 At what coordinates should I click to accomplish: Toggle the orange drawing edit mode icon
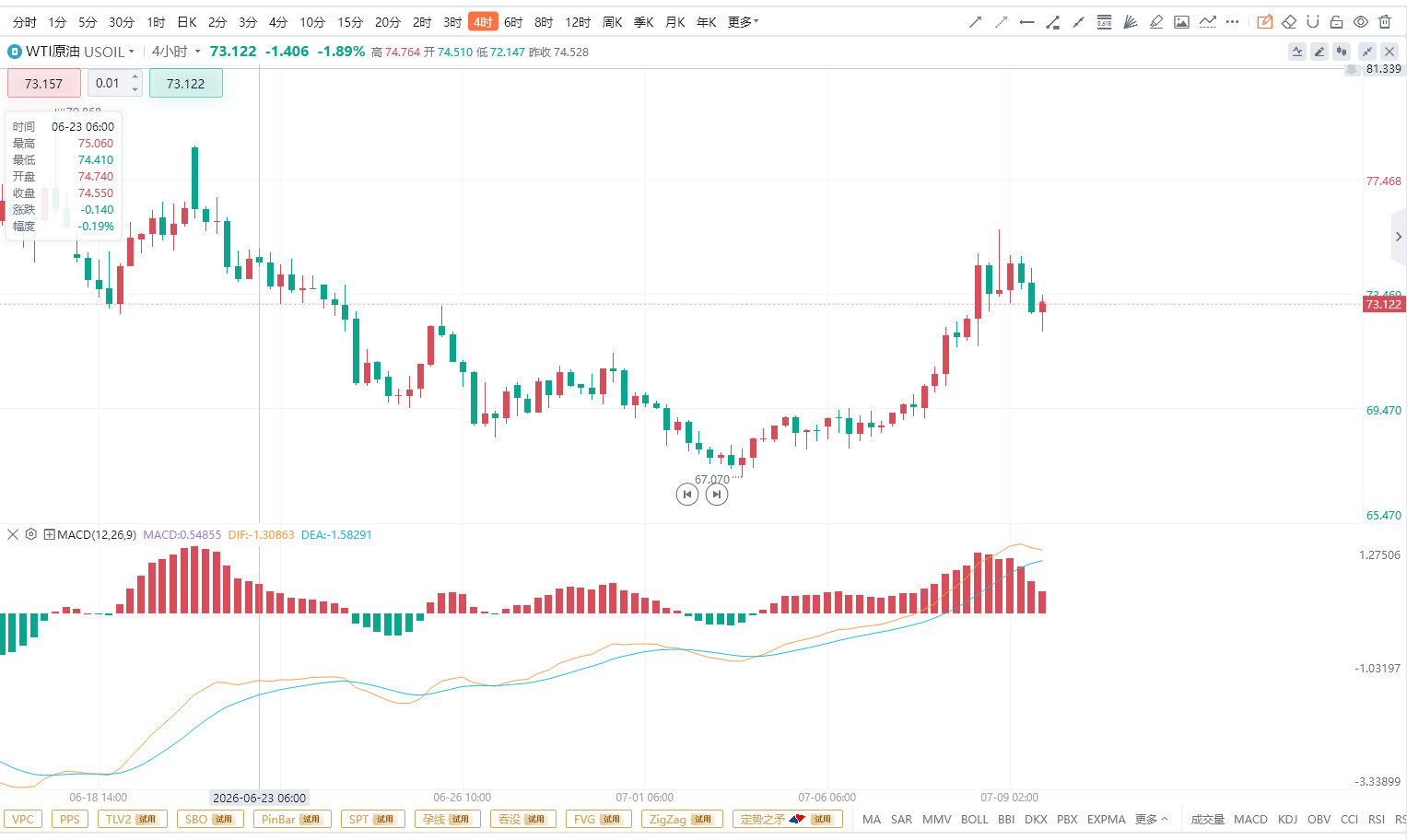1265,22
